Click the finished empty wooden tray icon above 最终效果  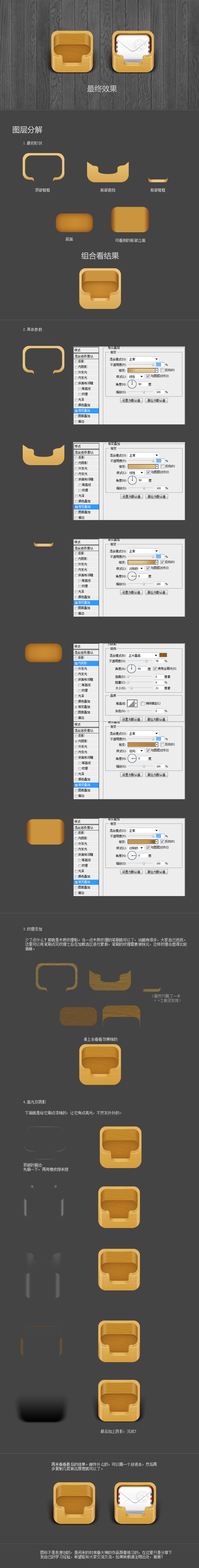click(x=72, y=52)
